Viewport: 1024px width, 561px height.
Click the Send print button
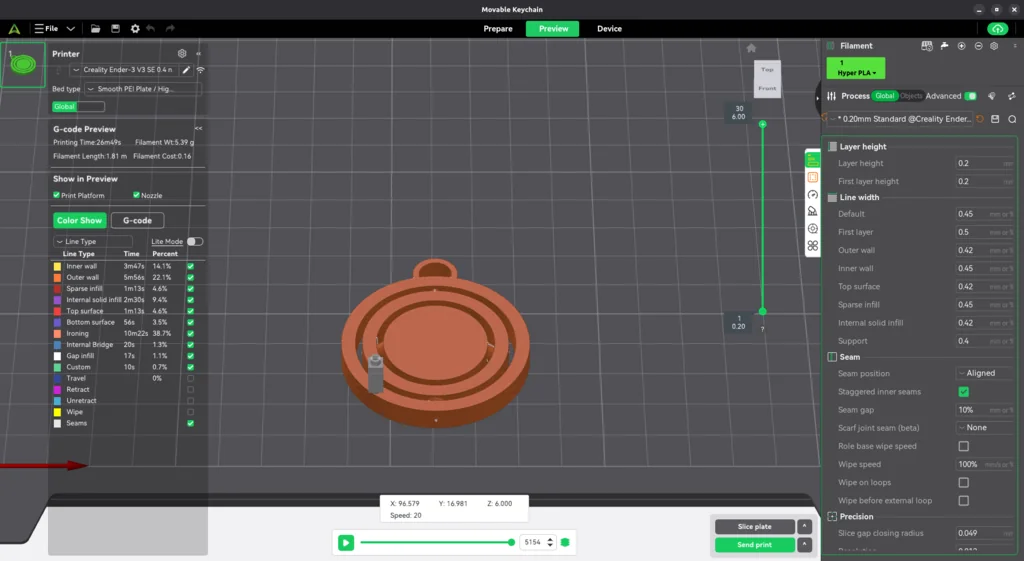coord(754,545)
